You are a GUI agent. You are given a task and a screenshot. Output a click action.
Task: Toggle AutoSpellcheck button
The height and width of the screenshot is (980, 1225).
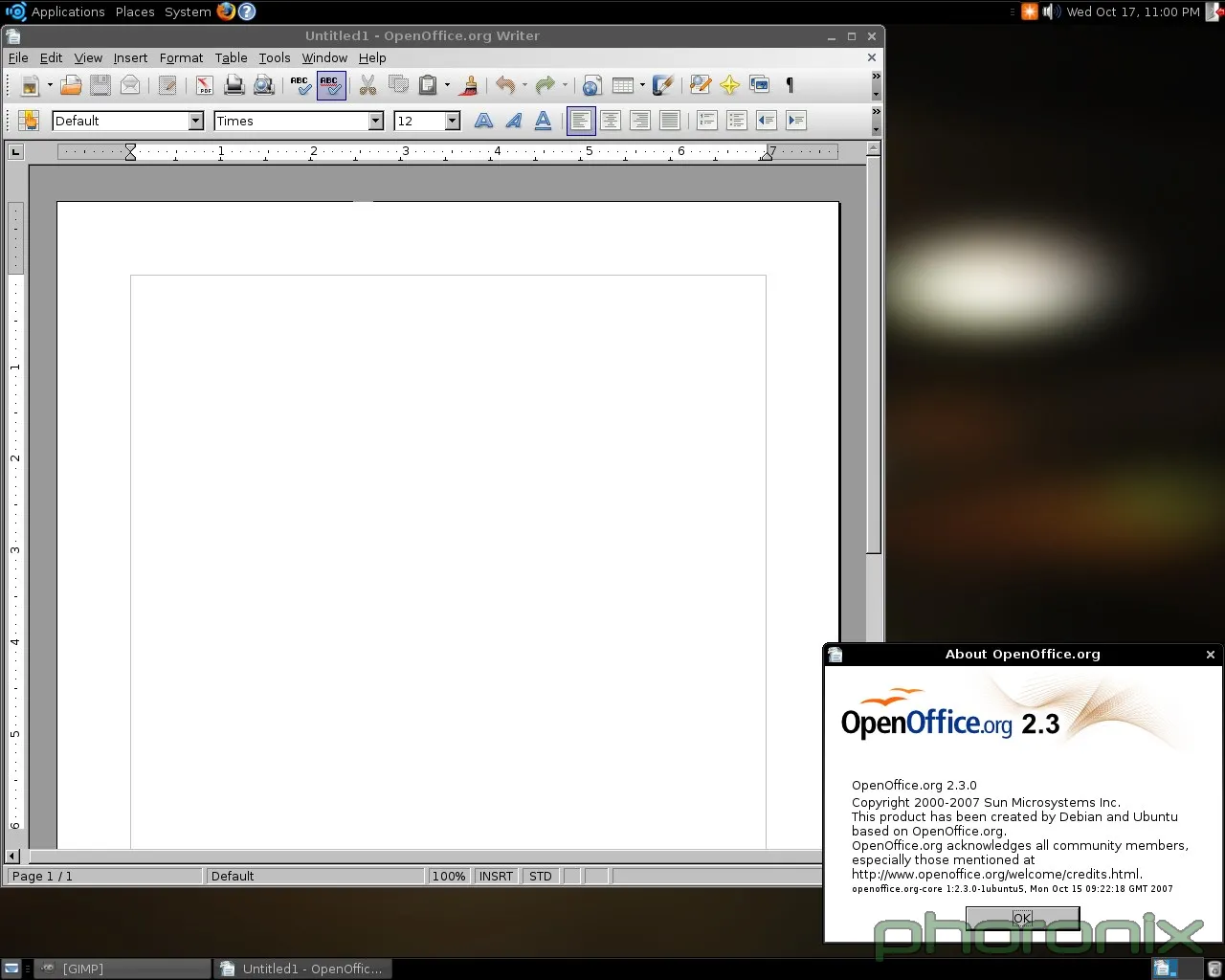click(x=331, y=85)
